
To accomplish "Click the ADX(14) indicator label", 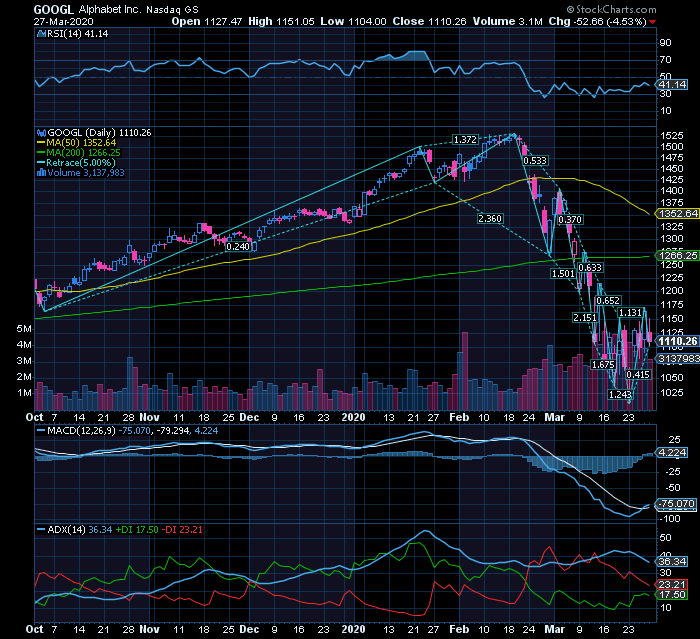I will pos(66,530).
